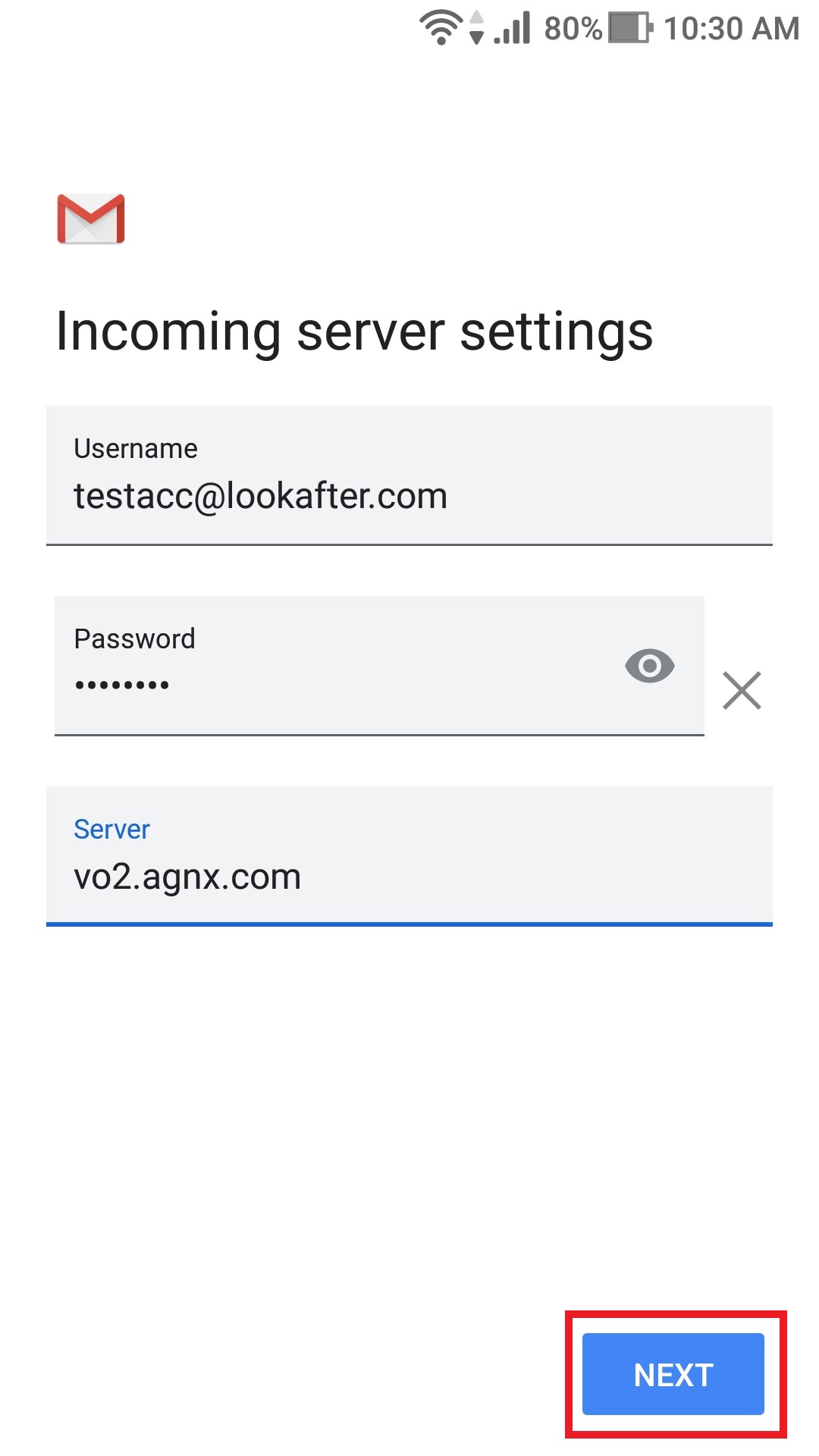Tap the cellular signal bars icon
The width and height of the screenshot is (819, 1456).
click(x=513, y=27)
